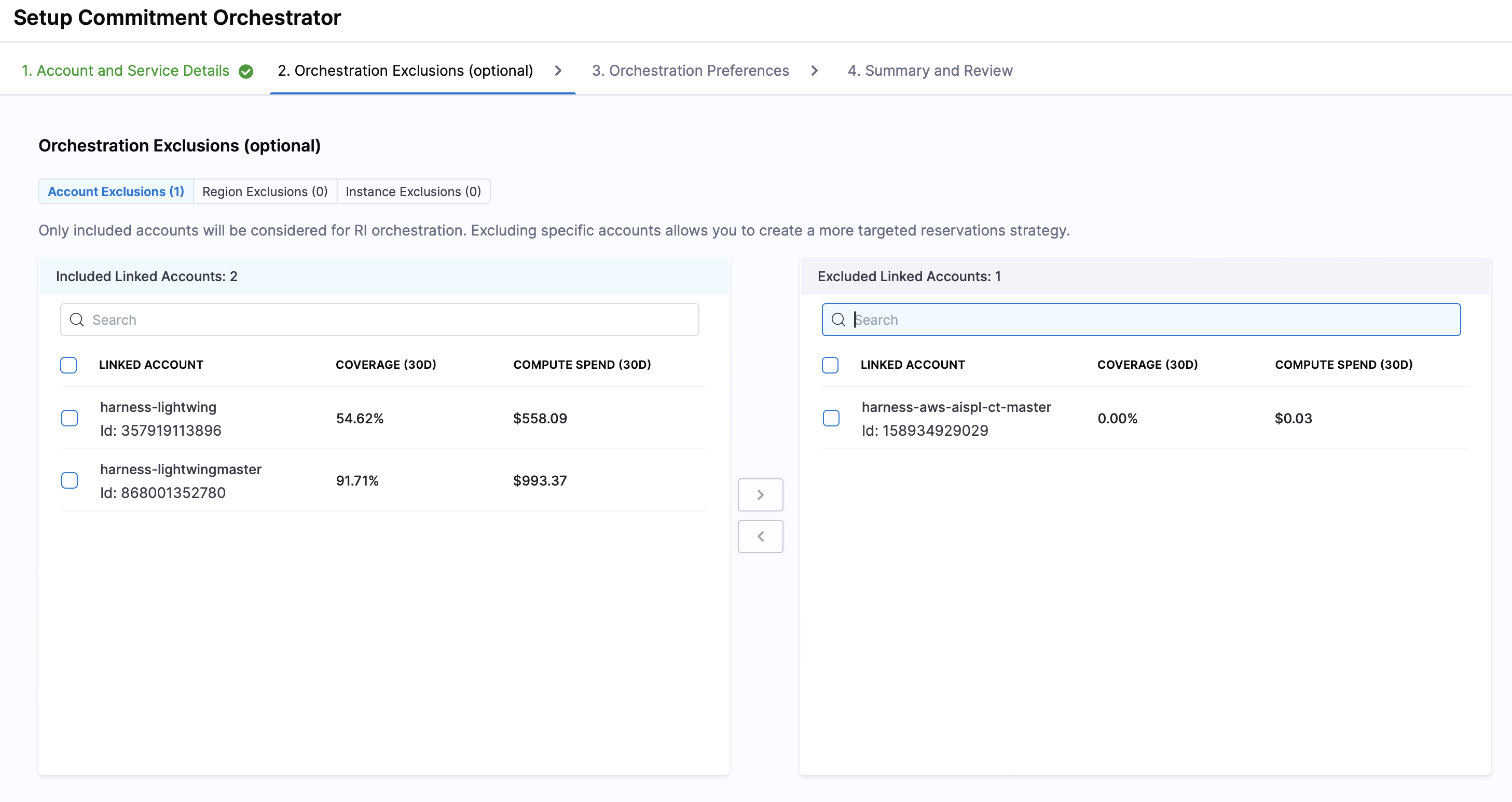Click the move-right arrow to exclude accounts
This screenshot has width=1512, height=802.
(760, 494)
